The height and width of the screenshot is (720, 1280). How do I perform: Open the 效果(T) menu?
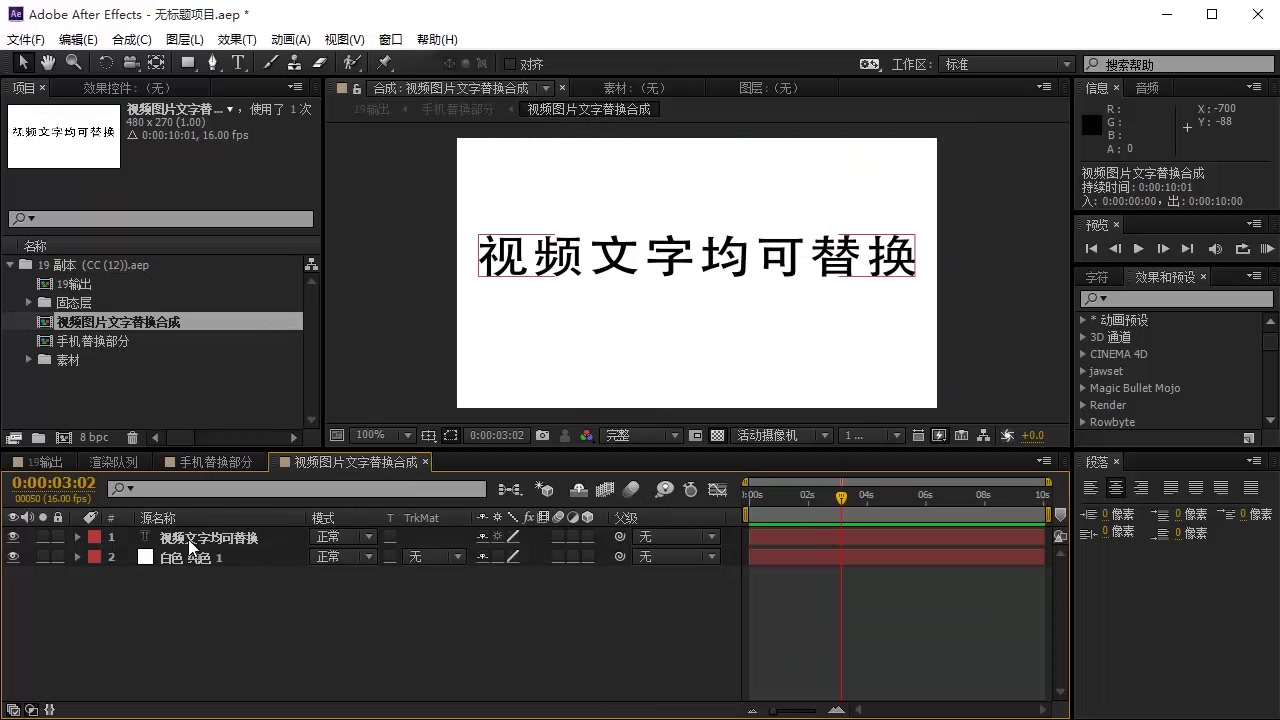tap(236, 39)
